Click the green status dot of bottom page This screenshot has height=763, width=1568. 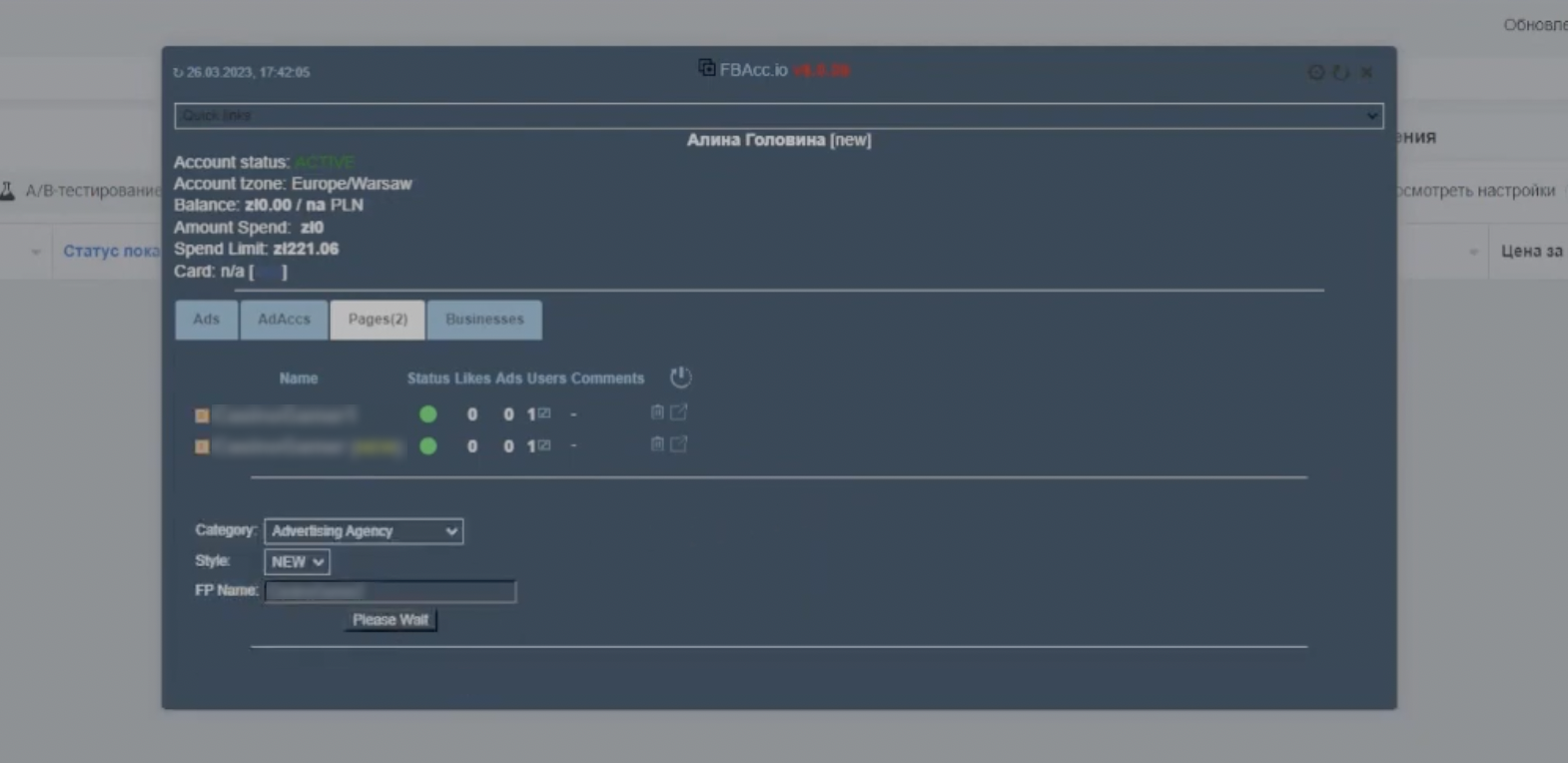[428, 445]
